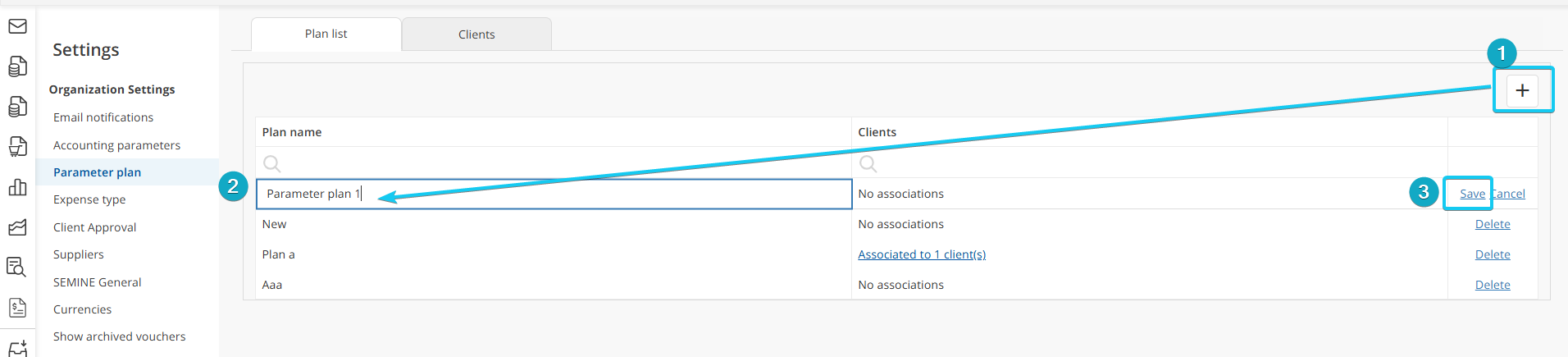Open the shopping cart document icon
Image resolution: width=1568 pixels, height=357 pixels.
tap(17, 146)
